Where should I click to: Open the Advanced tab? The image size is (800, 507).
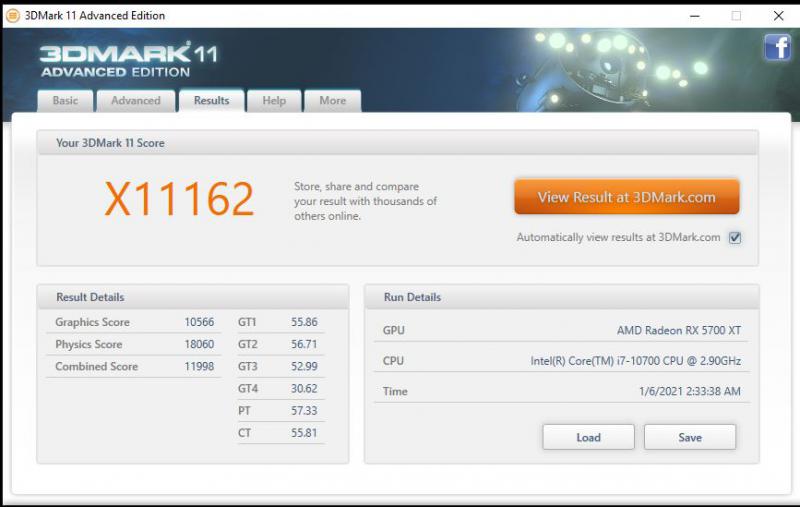(x=136, y=100)
